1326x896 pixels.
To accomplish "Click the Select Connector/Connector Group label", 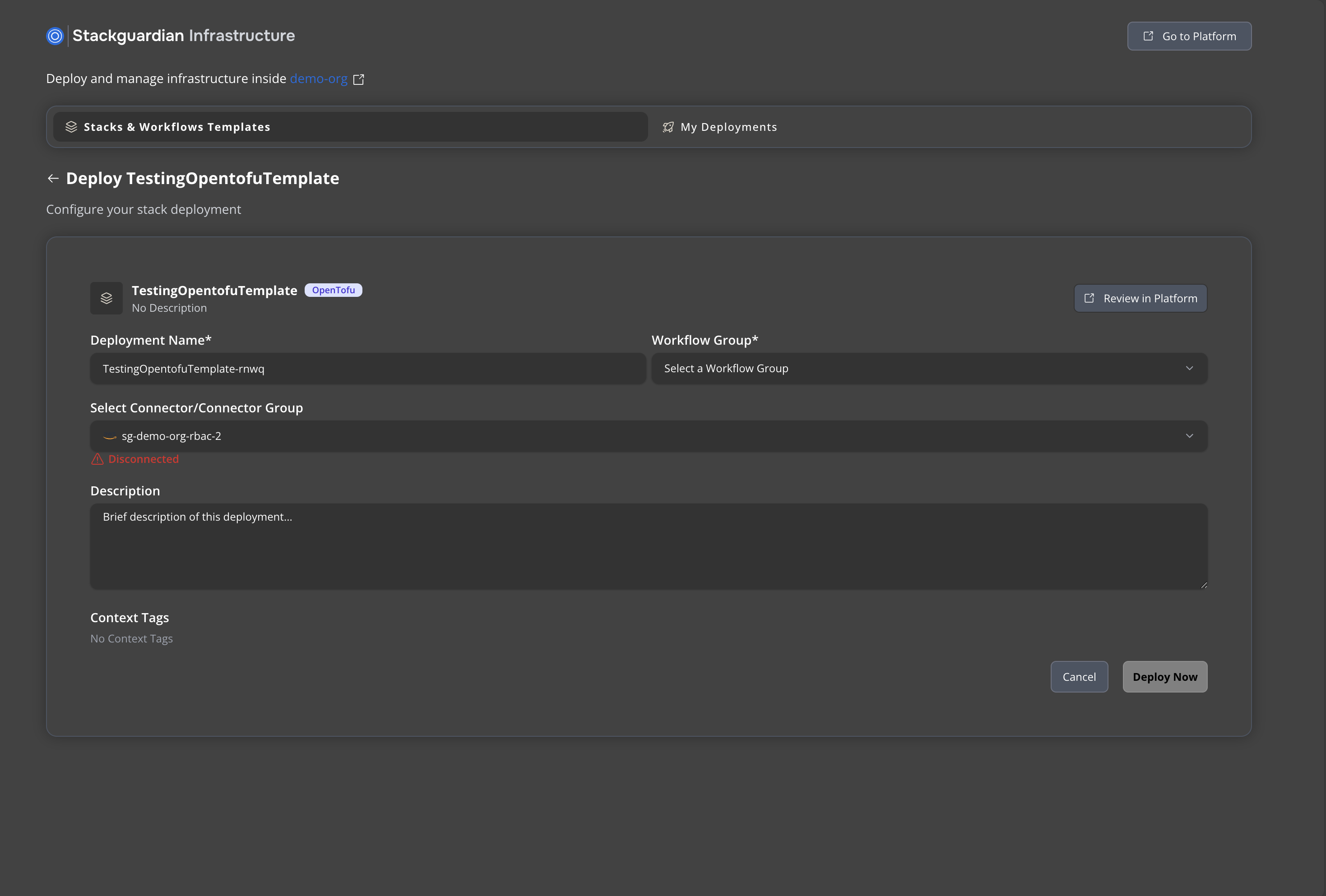I will click(196, 408).
